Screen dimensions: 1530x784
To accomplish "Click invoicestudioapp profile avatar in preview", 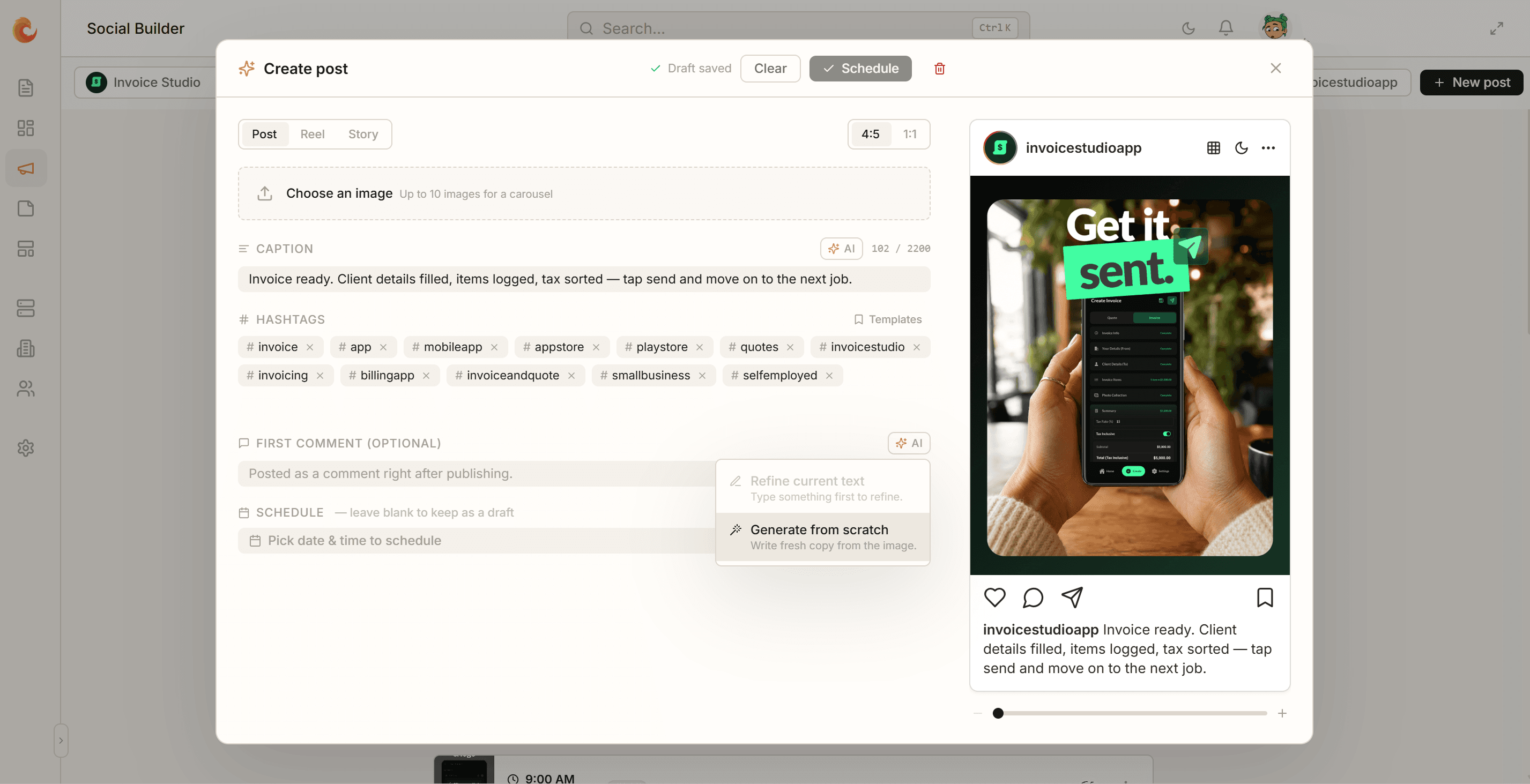I will coord(1000,148).
